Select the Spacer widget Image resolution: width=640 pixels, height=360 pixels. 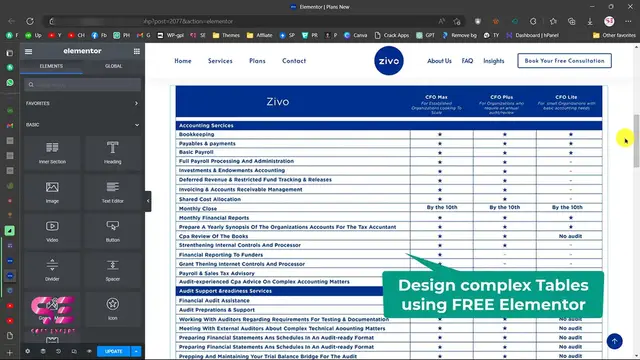tap(113, 270)
